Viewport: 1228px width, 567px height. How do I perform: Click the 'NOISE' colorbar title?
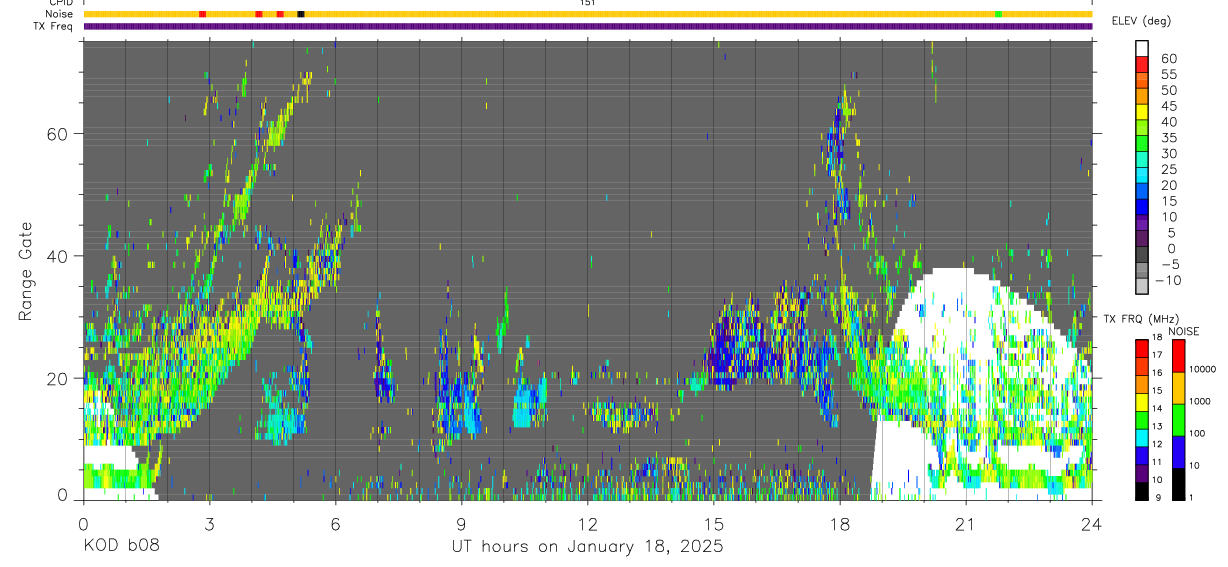tap(1184, 331)
